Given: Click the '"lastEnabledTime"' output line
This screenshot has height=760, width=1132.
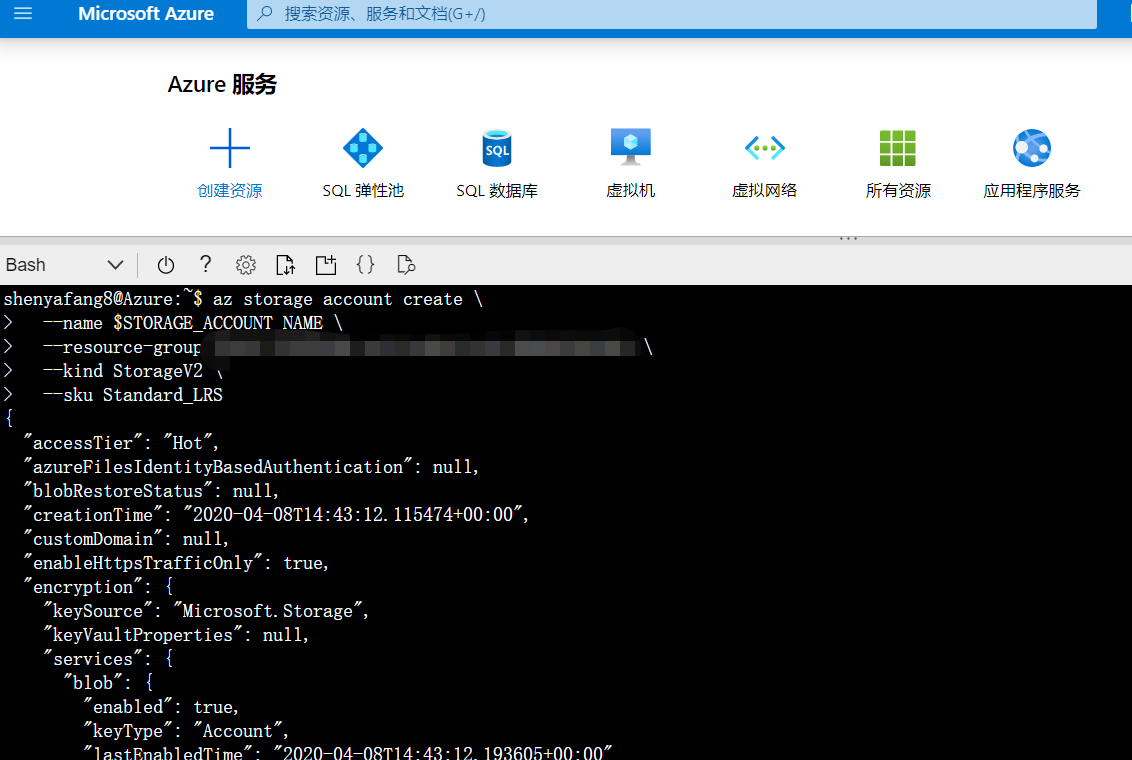Looking at the screenshot, I should point(347,753).
